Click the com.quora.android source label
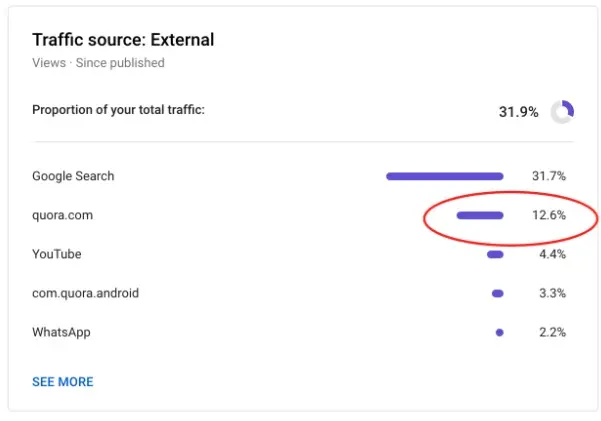The height and width of the screenshot is (421, 601). (85, 293)
